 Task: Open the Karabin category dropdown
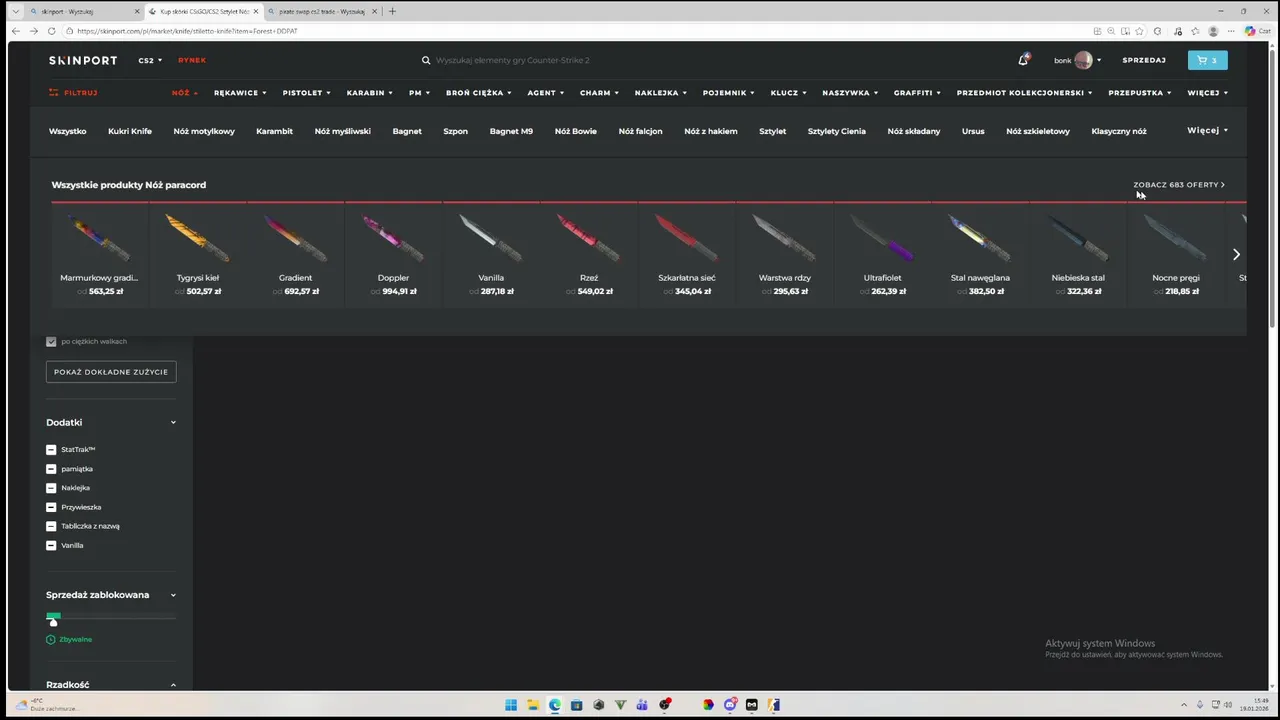click(369, 92)
